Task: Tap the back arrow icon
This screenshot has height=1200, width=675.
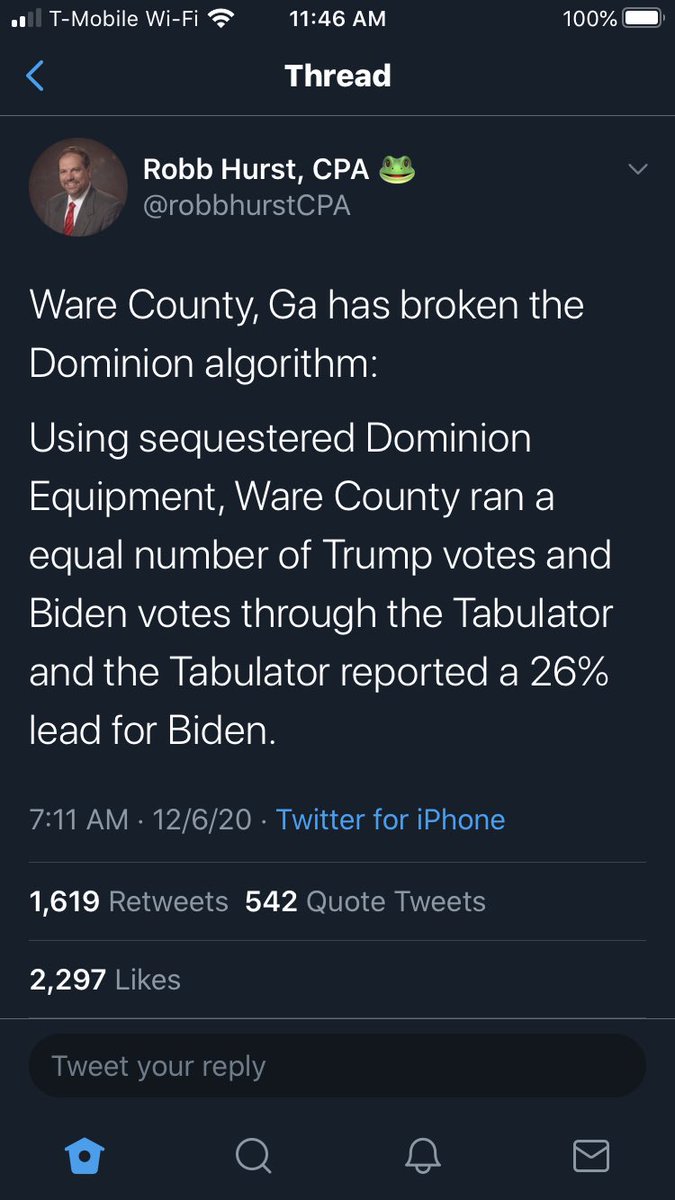Action: 35,76
